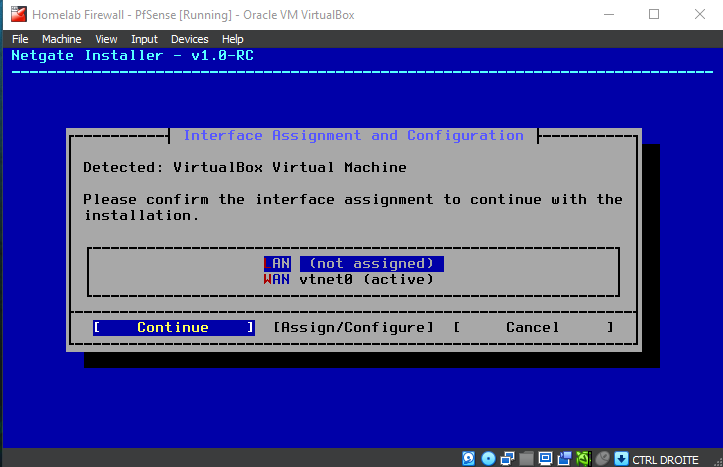
Task: Open the View menu
Action: [106, 39]
